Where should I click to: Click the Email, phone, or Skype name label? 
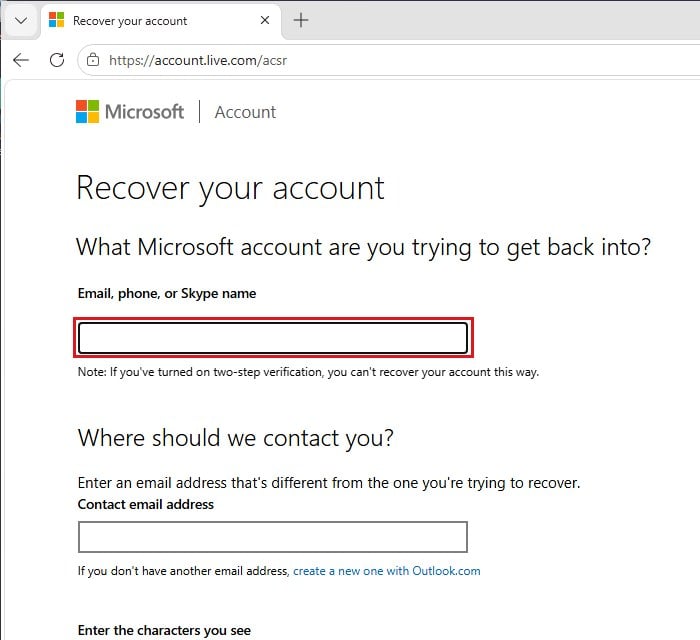[167, 294]
